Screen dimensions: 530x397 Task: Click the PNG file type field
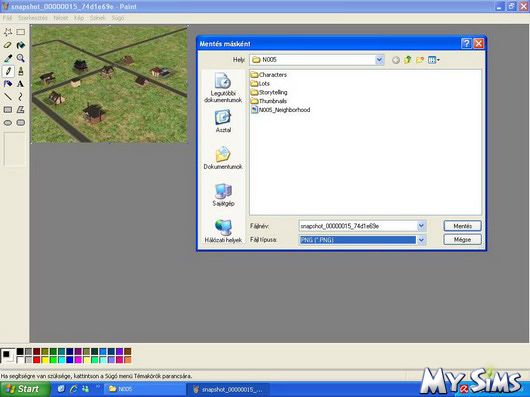tap(358, 240)
